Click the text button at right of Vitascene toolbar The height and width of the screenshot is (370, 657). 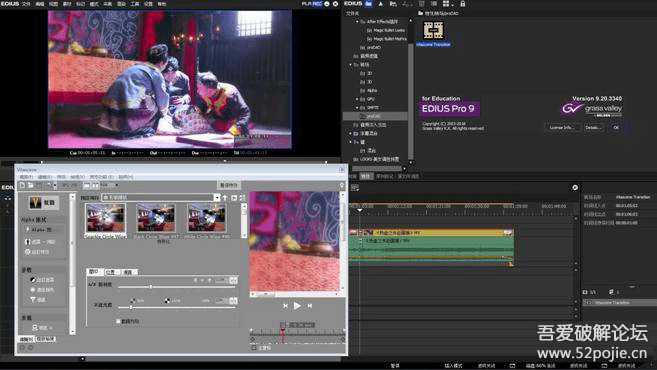tap(229, 185)
